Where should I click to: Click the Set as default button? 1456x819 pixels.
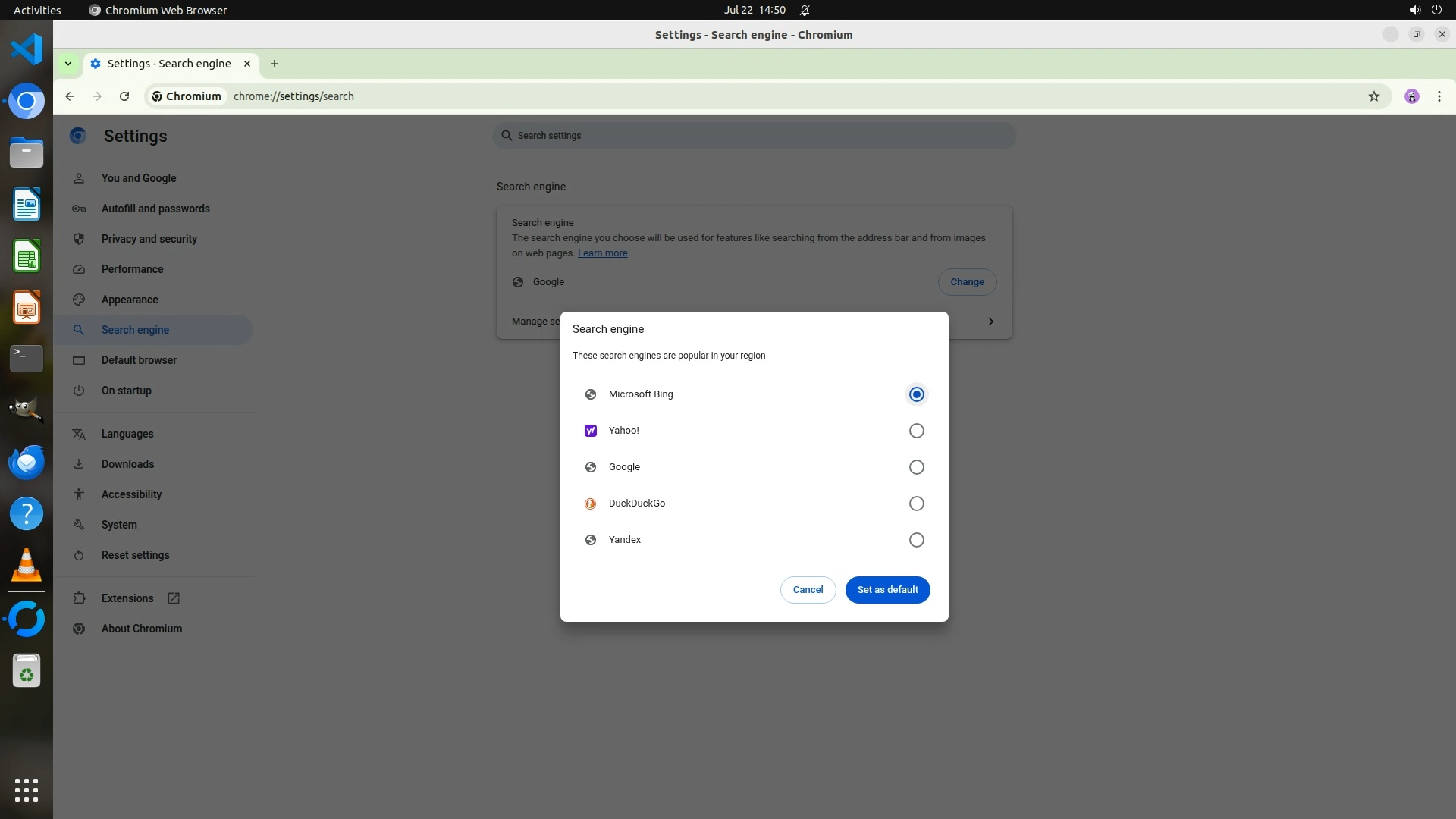(x=887, y=590)
